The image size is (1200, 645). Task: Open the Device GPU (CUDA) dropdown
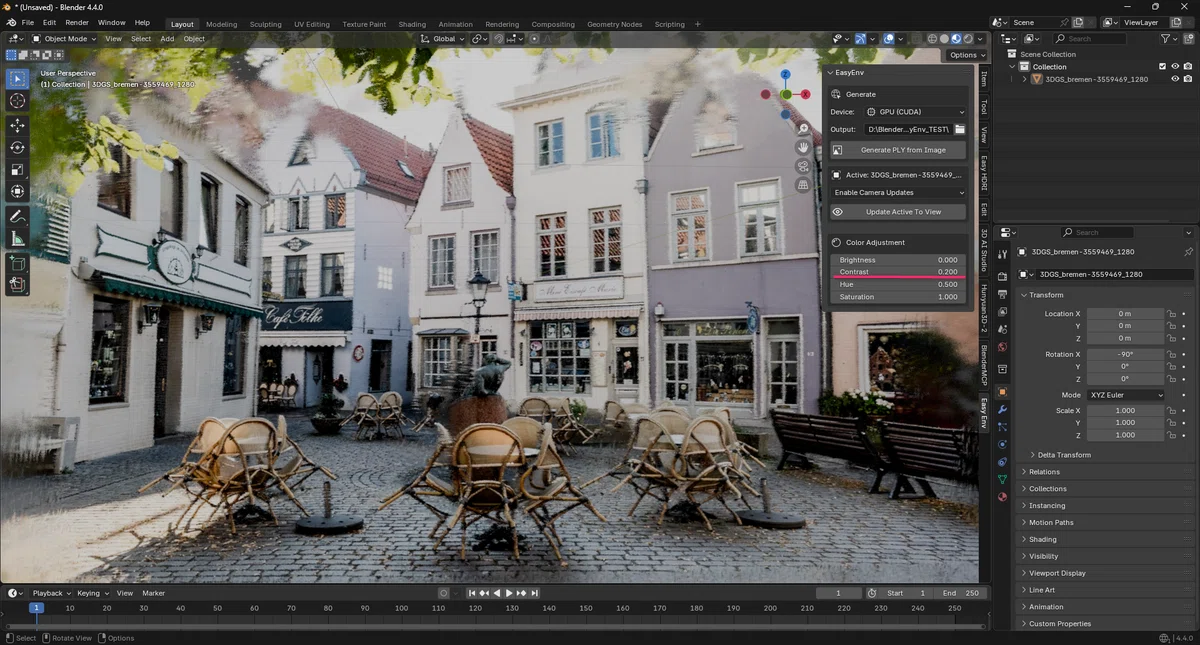915,112
